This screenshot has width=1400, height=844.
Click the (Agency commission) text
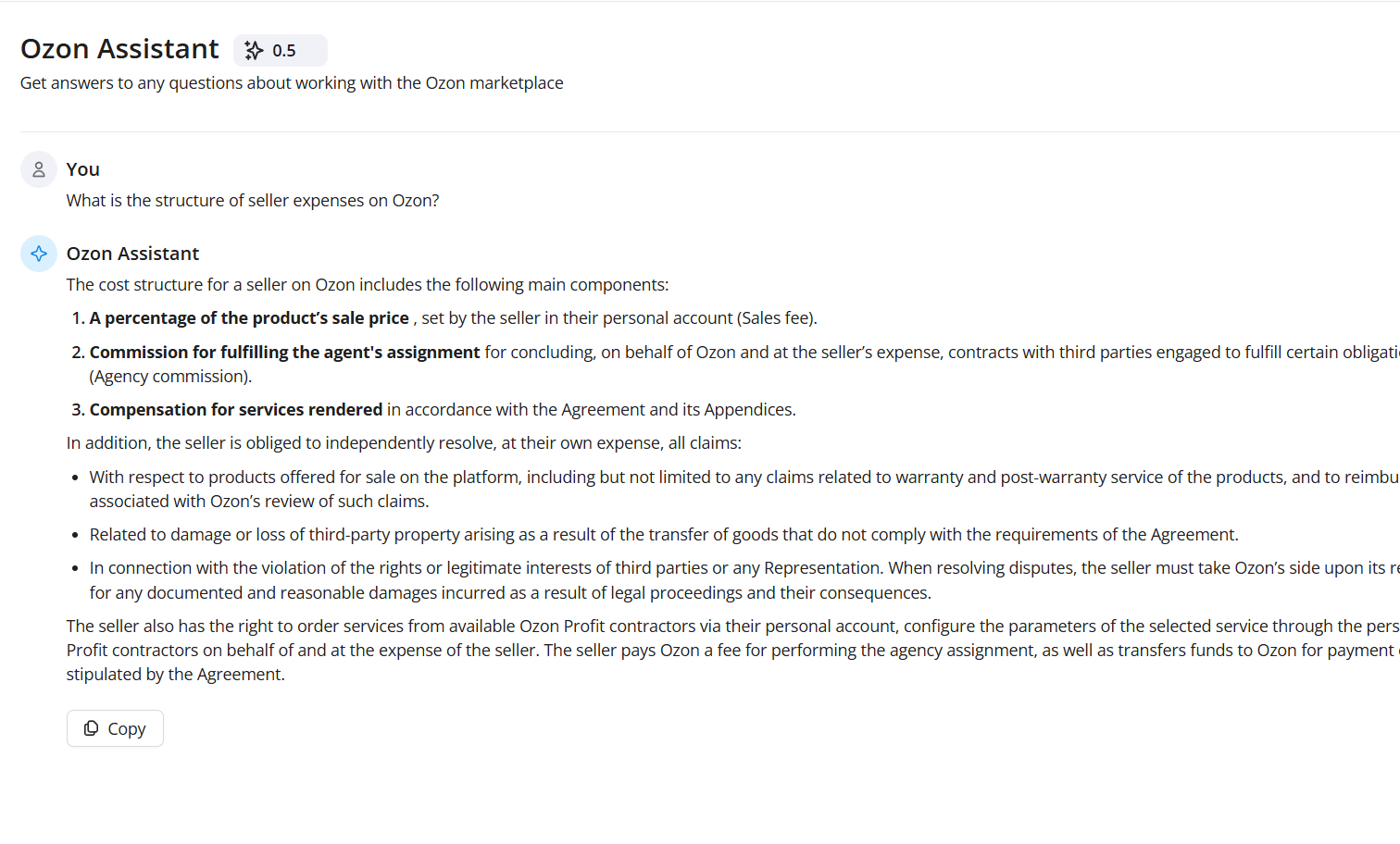[x=170, y=376]
